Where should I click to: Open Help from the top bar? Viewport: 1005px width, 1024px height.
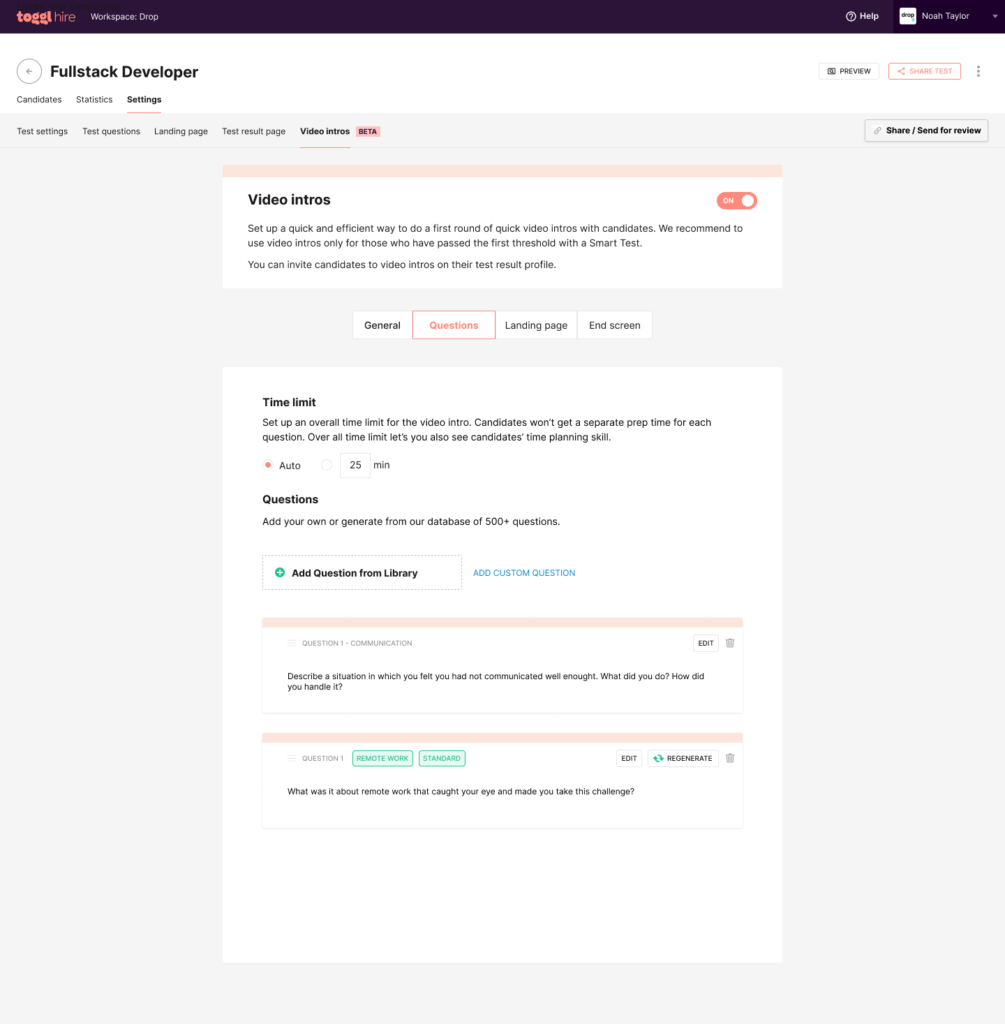coord(862,16)
